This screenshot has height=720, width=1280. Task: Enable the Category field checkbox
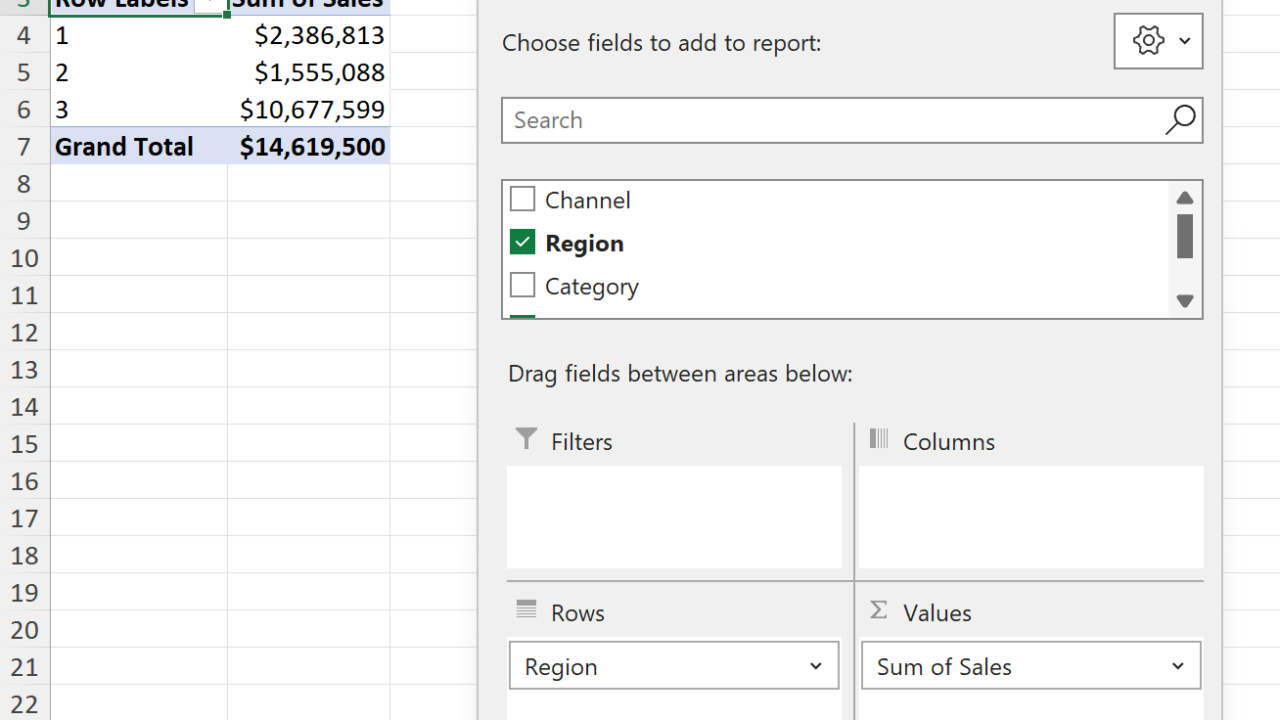[522, 285]
